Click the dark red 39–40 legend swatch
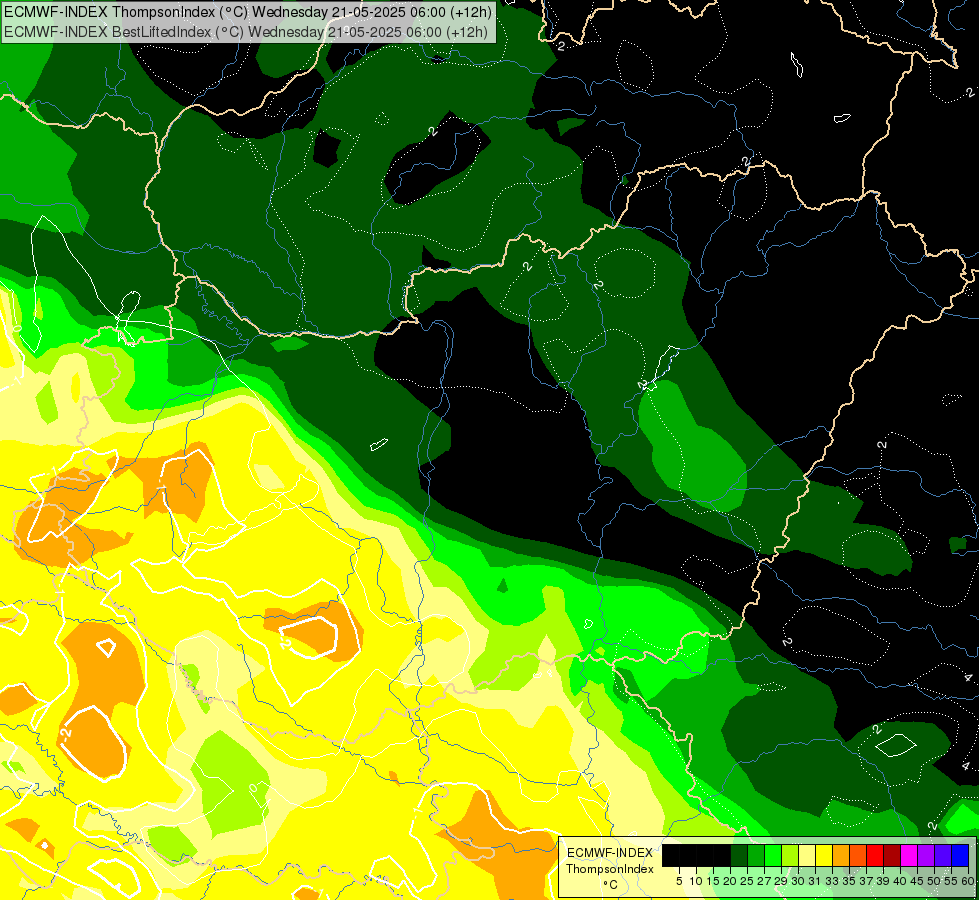979x900 pixels. click(892, 856)
